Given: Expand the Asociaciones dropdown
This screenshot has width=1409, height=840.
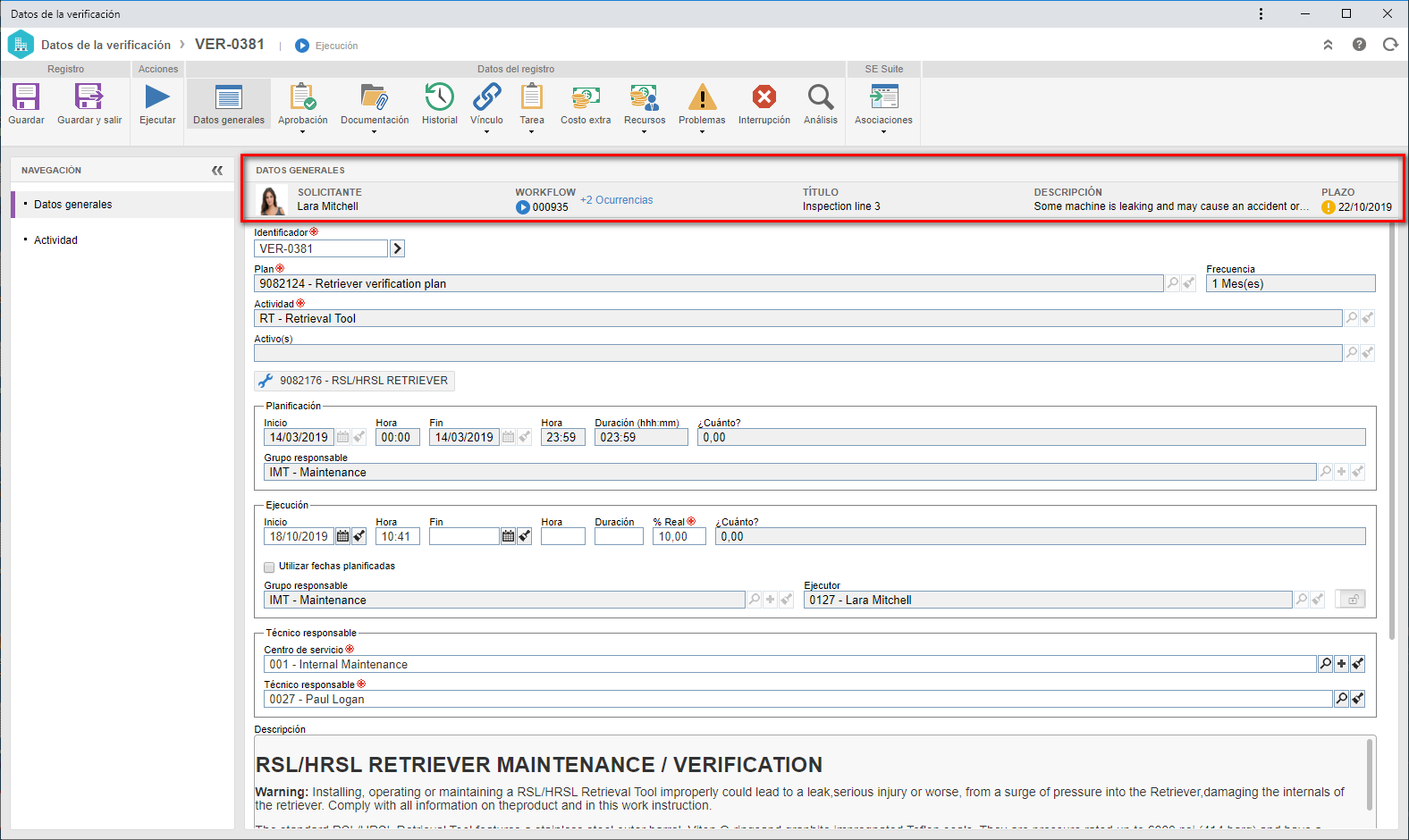Looking at the screenshot, I should tap(883, 132).
